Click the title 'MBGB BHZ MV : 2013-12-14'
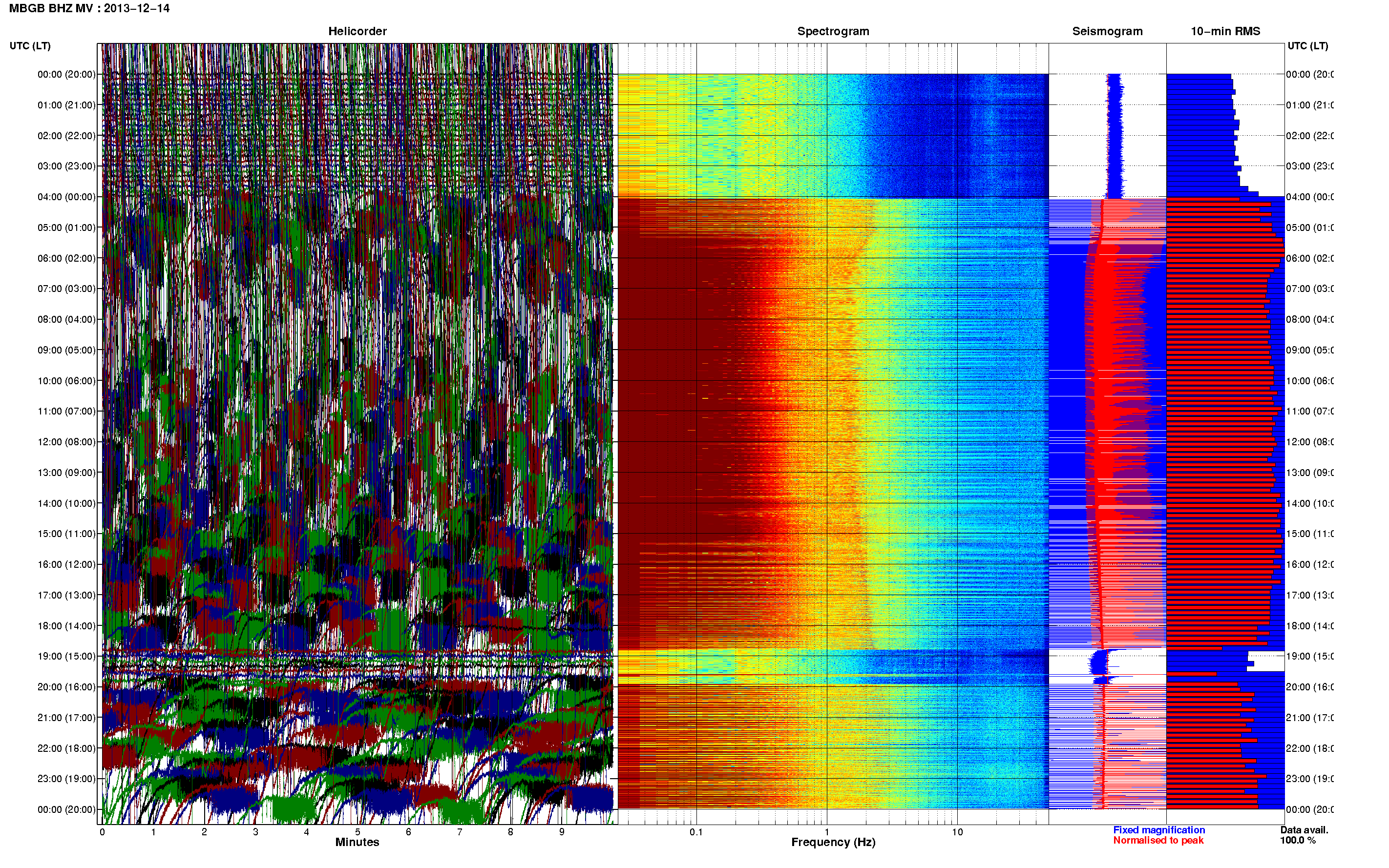This screenshot has width=1389, height=868. pyautogui.click(x=89, y=8)
